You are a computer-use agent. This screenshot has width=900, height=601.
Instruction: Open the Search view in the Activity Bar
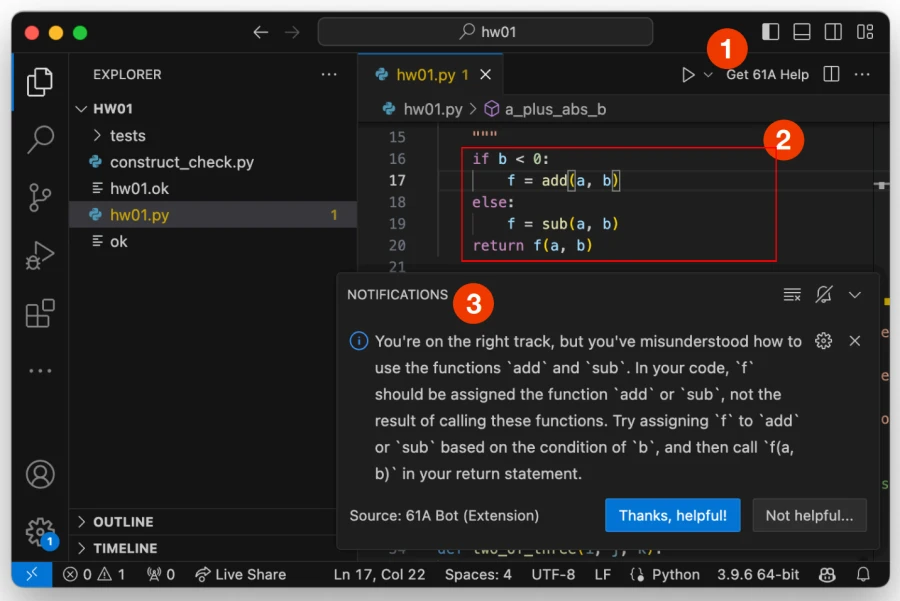(39, 141)
